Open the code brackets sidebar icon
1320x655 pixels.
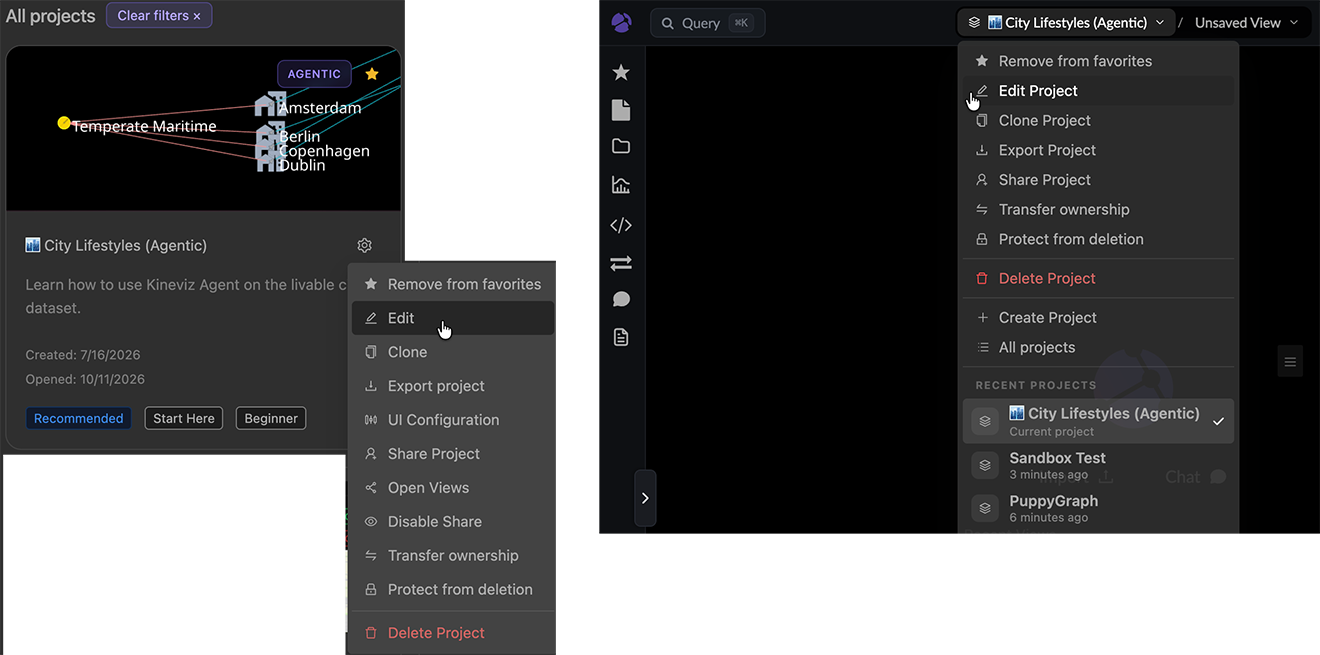pyautogui.click(x=621, y=225)
